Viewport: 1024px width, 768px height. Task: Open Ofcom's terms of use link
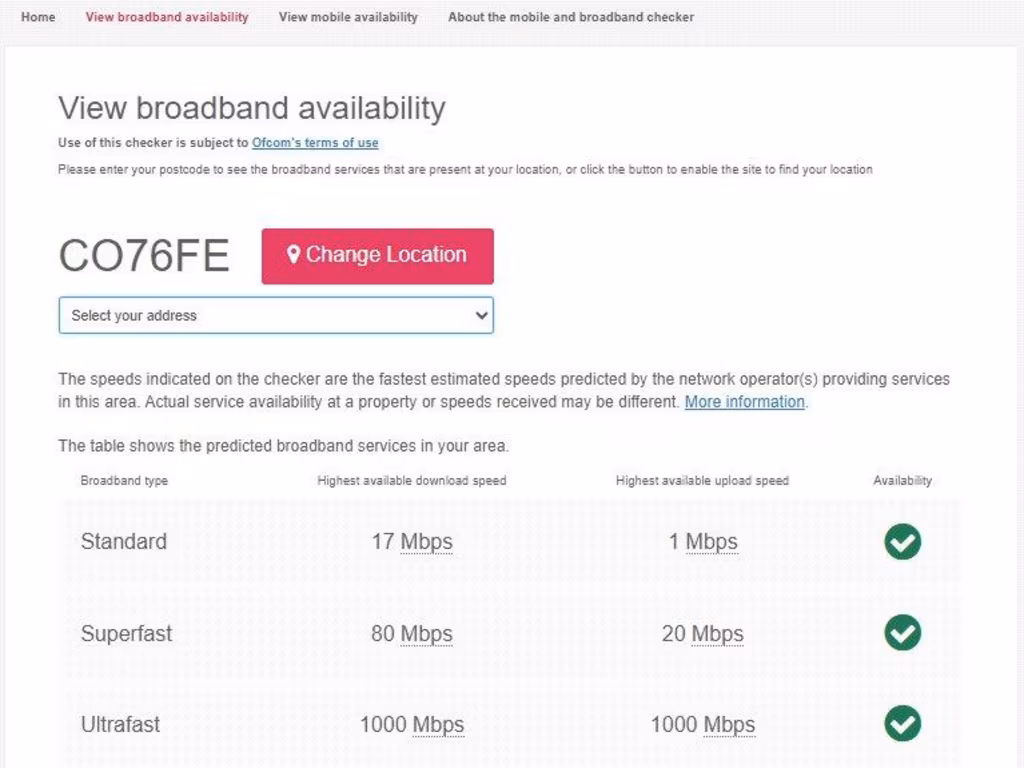315,143
